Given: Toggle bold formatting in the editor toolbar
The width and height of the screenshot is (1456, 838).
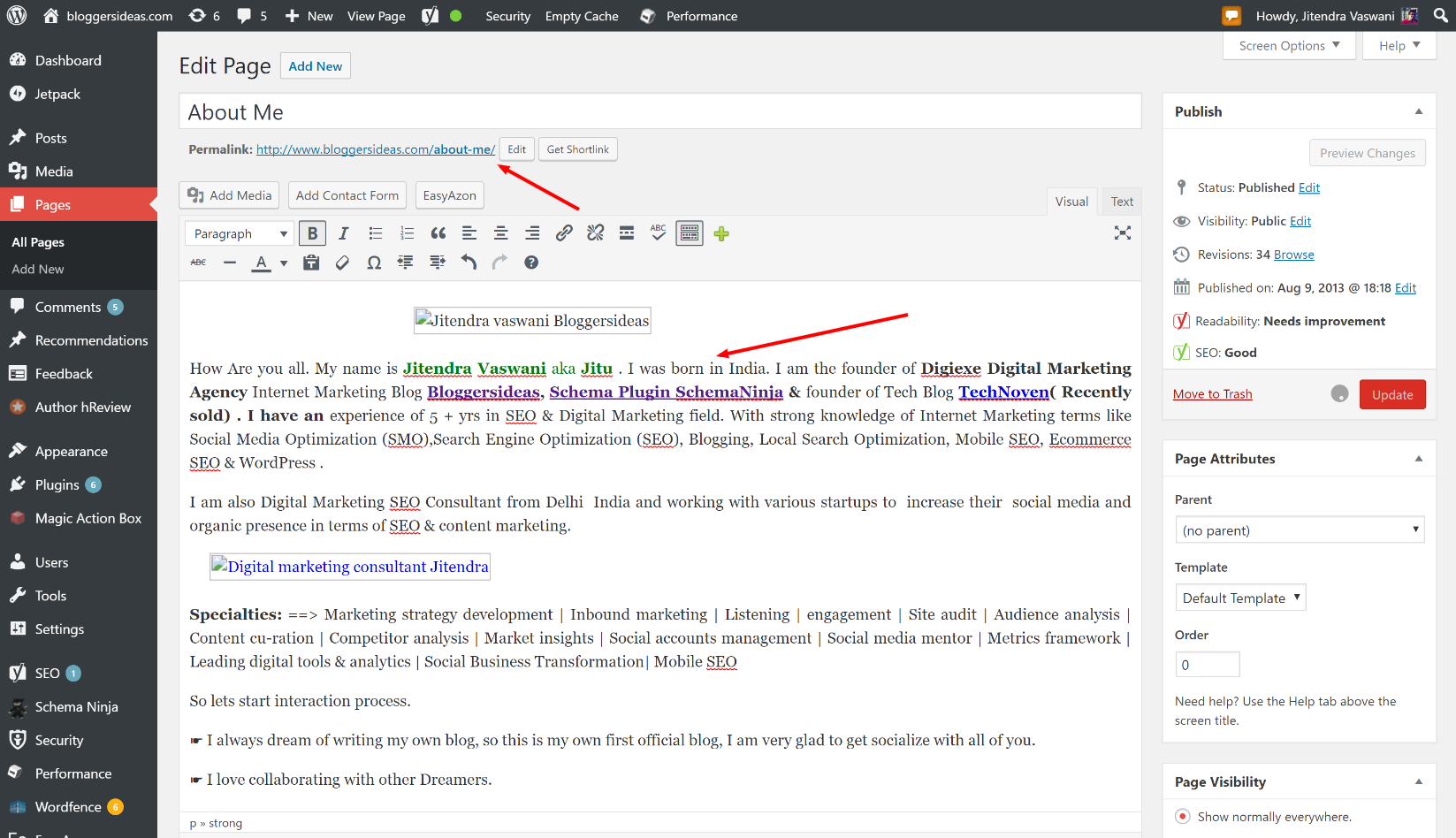Looking at the screenshot, I should tap(312, 233).
